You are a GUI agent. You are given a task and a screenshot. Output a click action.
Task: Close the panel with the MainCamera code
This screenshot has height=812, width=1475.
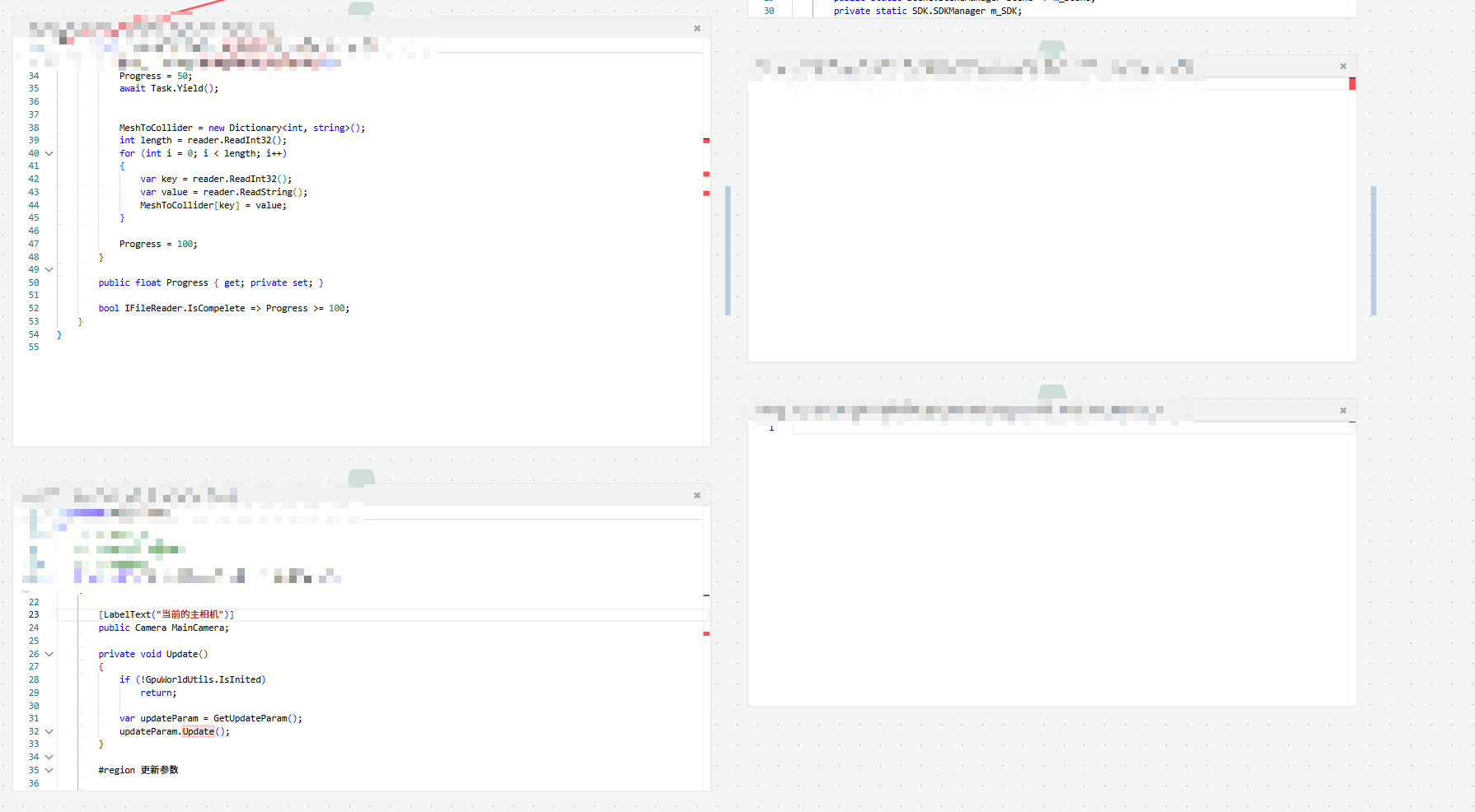[x=697, y=495]
